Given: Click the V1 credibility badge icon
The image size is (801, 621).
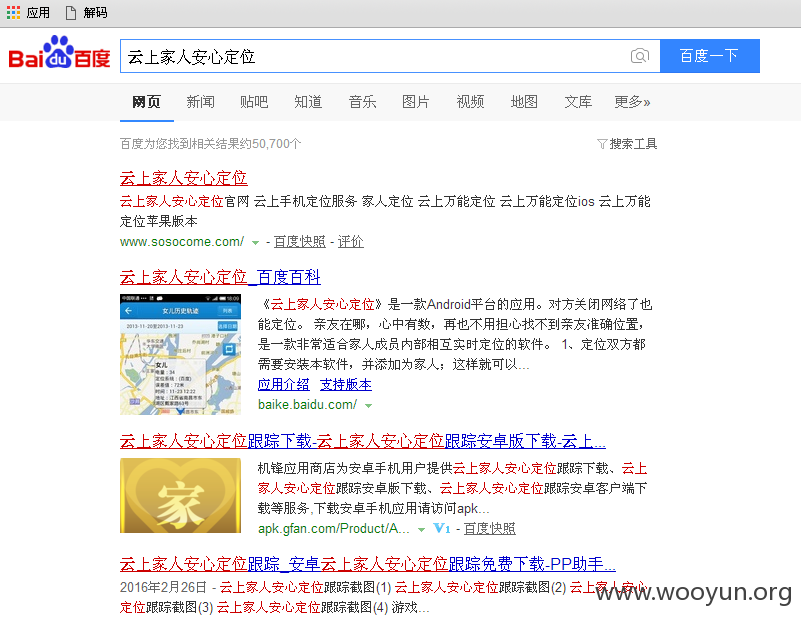Looking at the screenshot, I should tap(442, 529).
